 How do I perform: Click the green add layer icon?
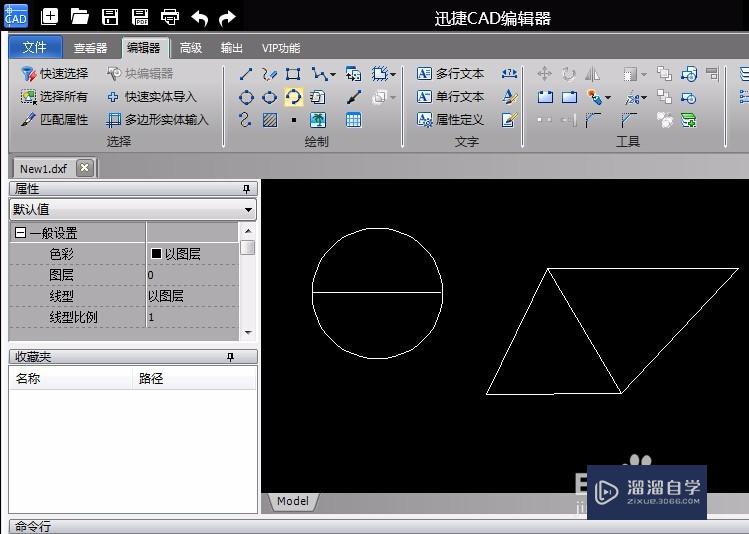pos(688,120)
